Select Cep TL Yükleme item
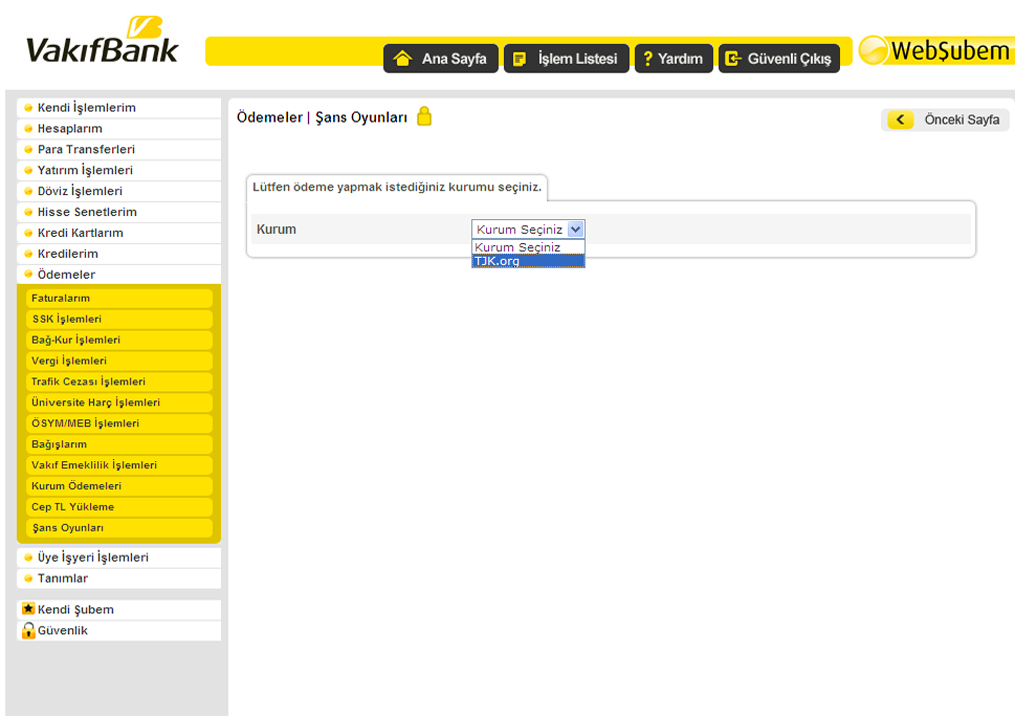 (119, 506)
